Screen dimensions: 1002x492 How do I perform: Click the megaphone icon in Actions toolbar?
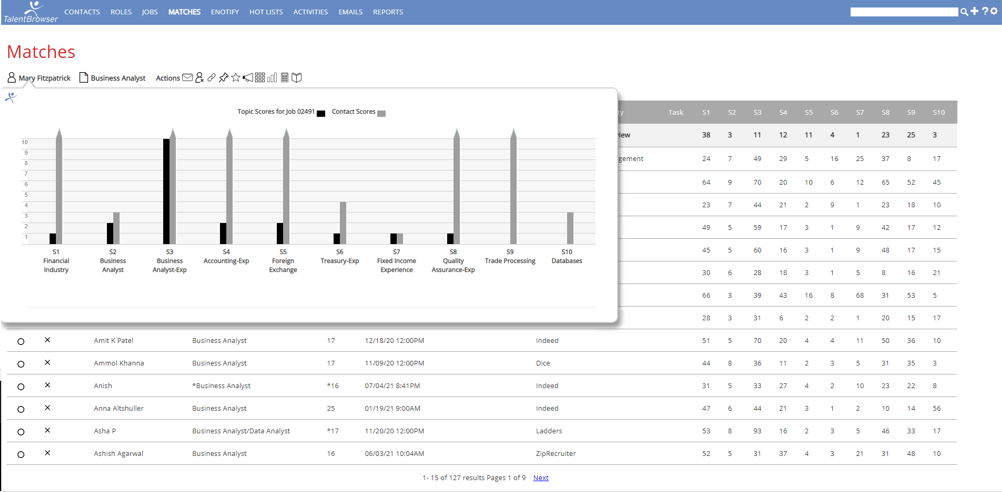tap(248, 78)
